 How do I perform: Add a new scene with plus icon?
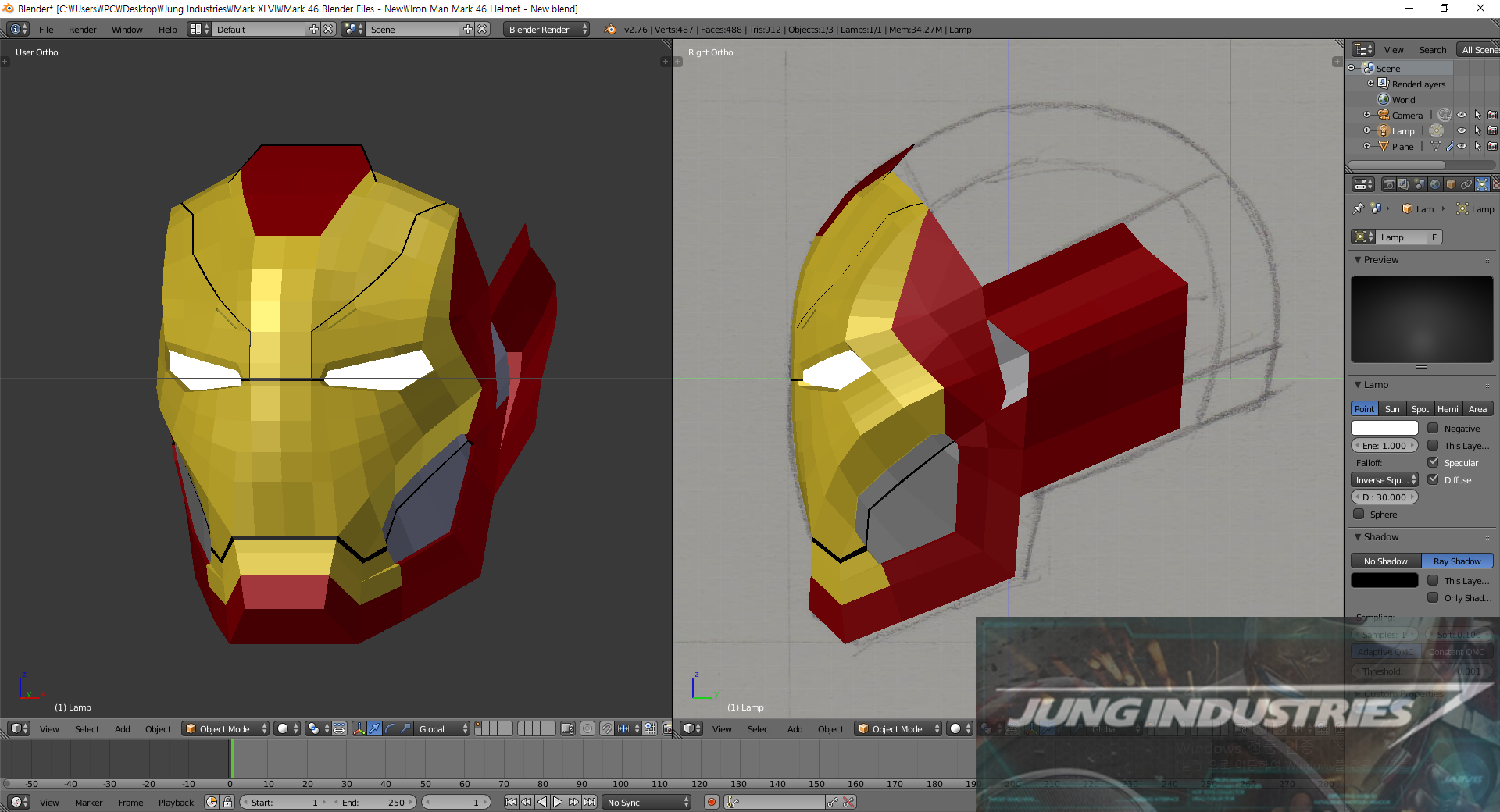(468, 29)
